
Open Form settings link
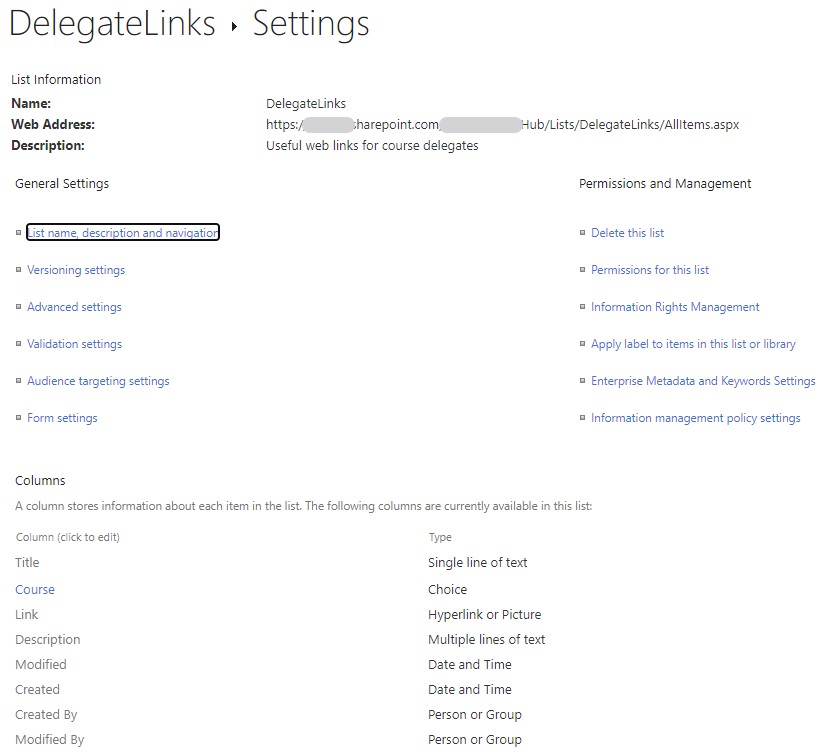(x=62, y=418)
